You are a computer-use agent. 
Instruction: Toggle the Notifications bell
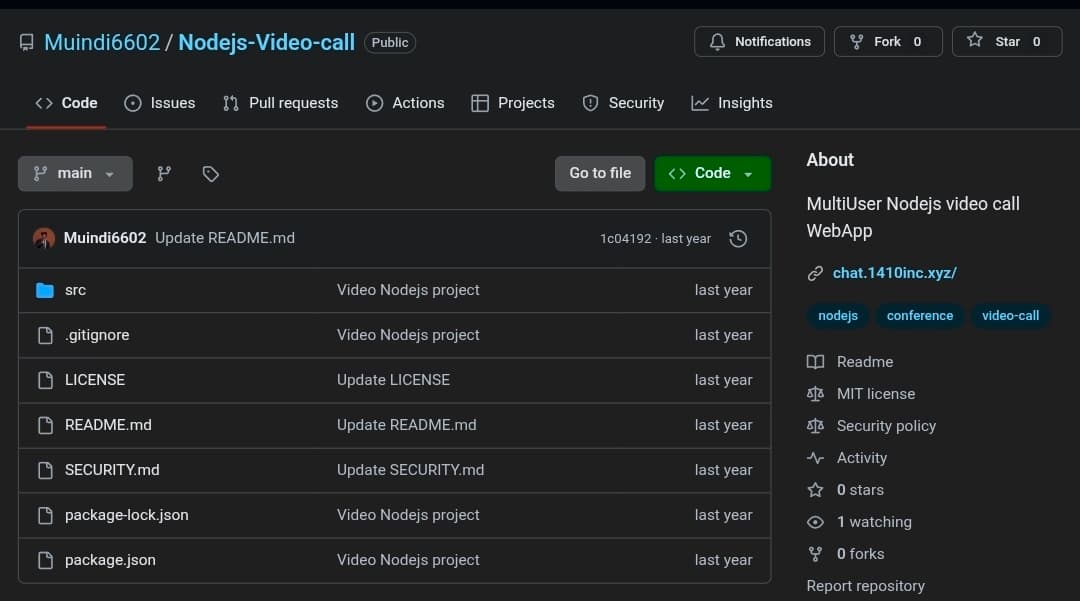(x=758, y=41)
